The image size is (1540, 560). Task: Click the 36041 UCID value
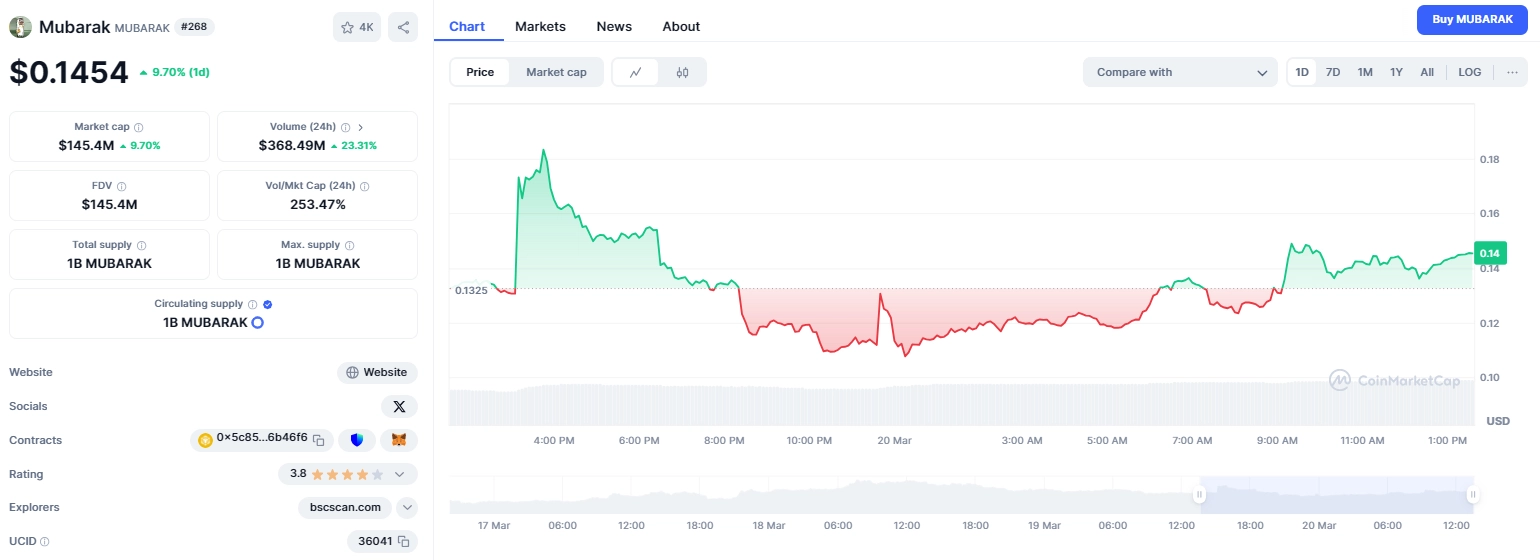pyautogui.click(x=375, y=541)
